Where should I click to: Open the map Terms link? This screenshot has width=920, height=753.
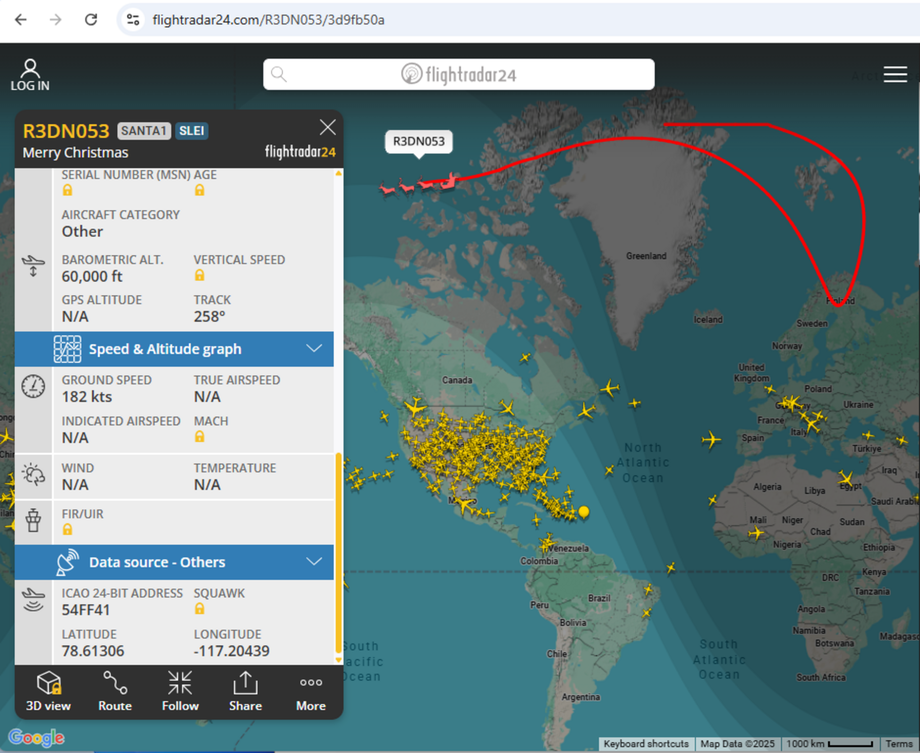point(899,744)
